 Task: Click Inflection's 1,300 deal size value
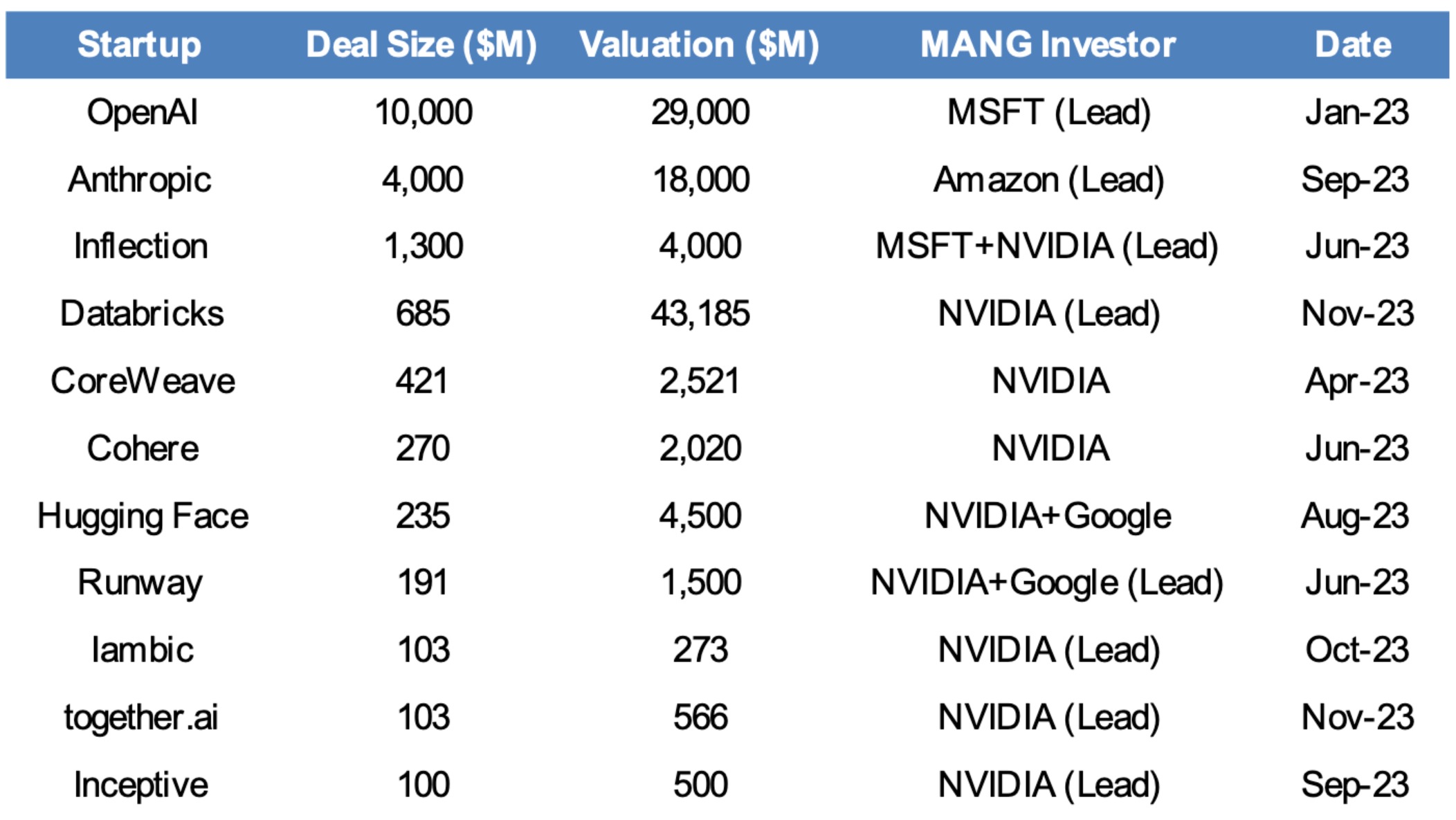click(x=423, y=246)
